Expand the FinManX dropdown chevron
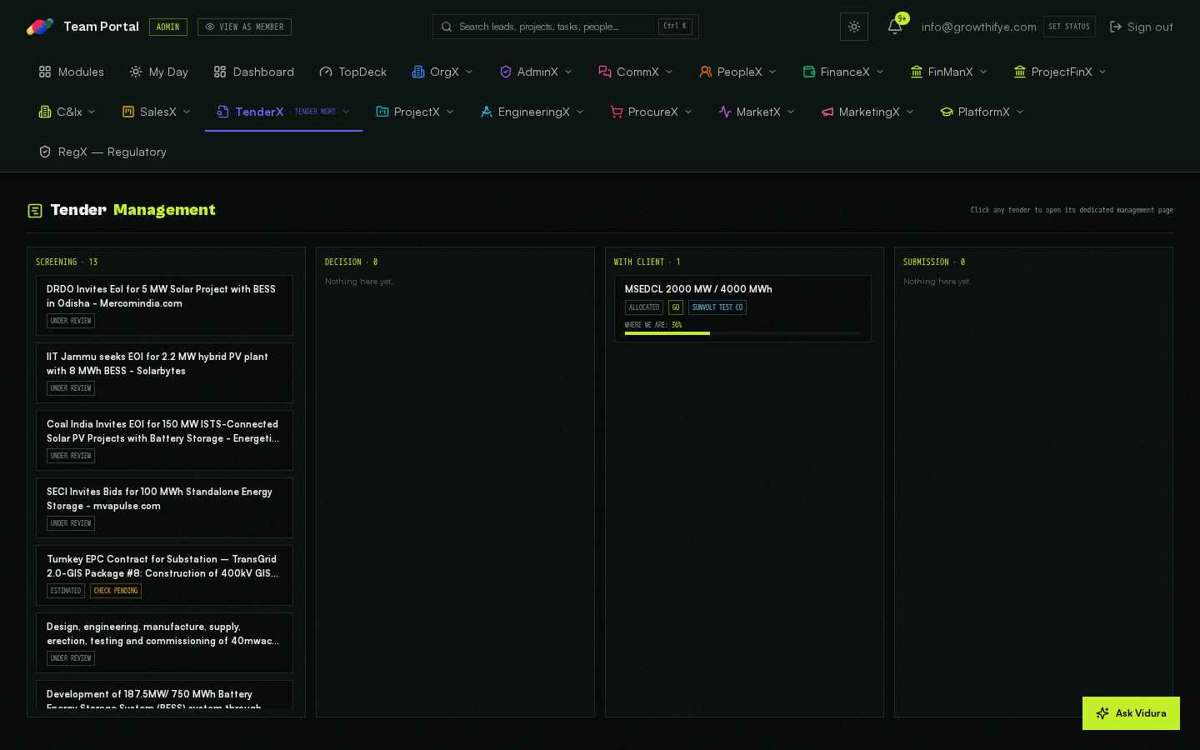 [x=983, y=72]
